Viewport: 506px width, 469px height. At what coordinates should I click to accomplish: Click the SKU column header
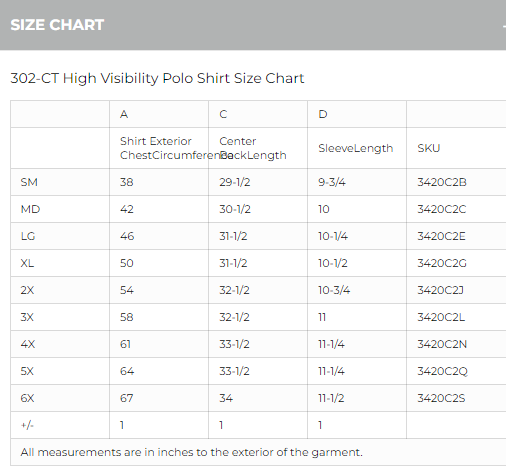tap(429, 148)
